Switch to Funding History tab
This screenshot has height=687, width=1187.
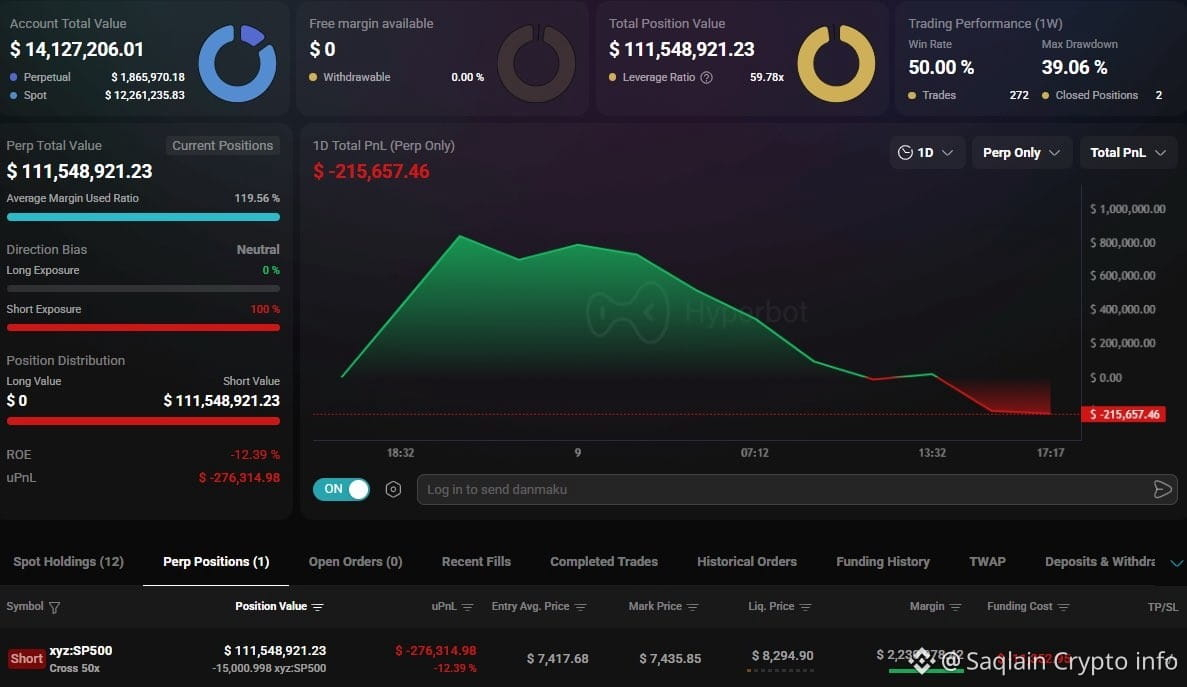coord(883,561)
